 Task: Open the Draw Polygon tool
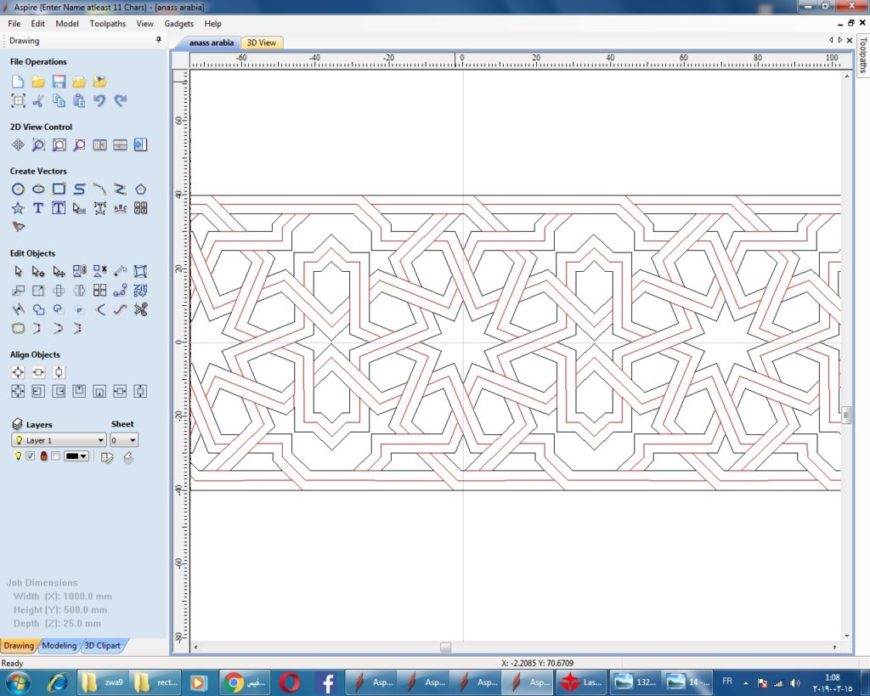[141, 188]
